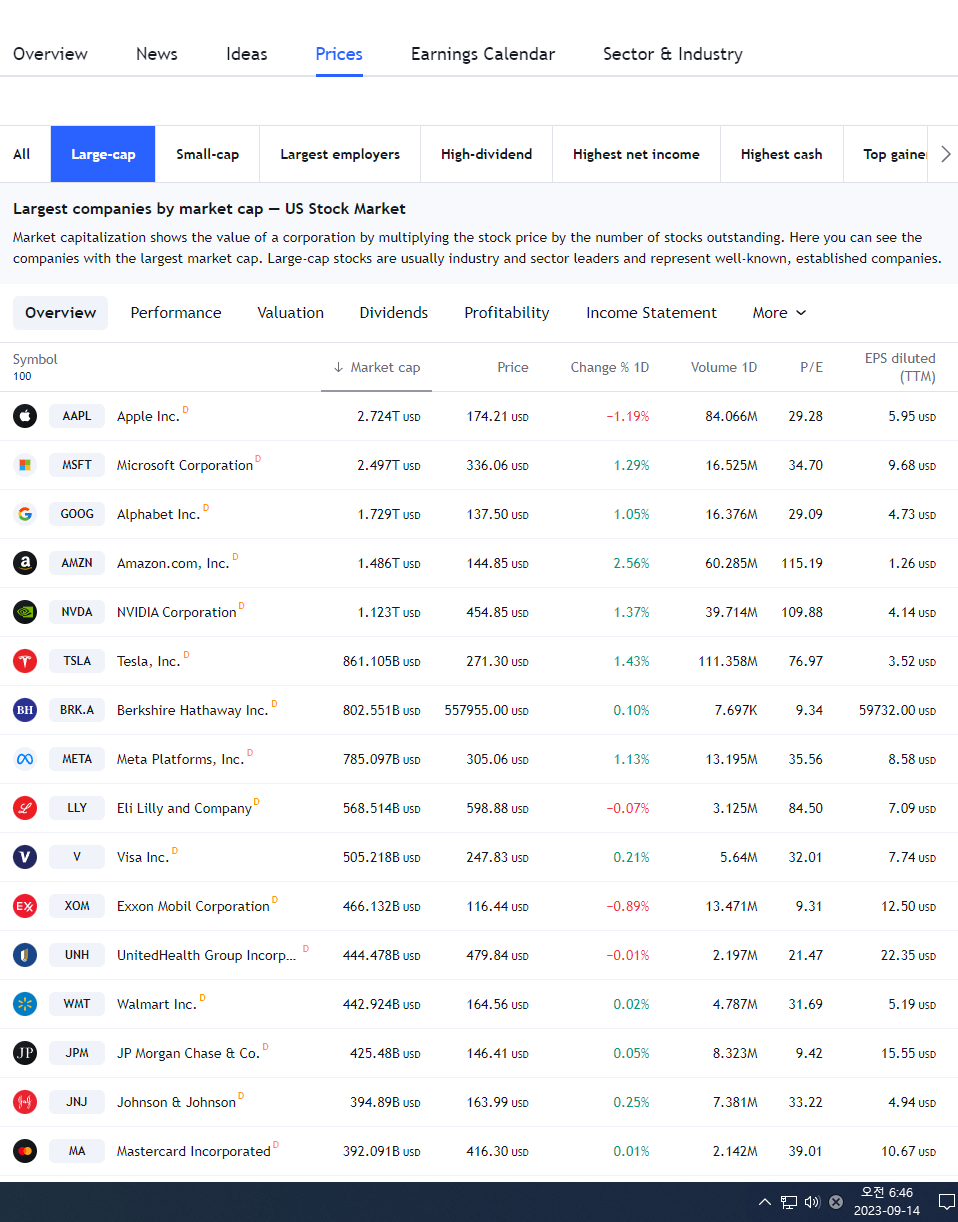The image size is (958, 1222).
Task: Click the Amazon logo icon
Action: [x=25, y=563]
